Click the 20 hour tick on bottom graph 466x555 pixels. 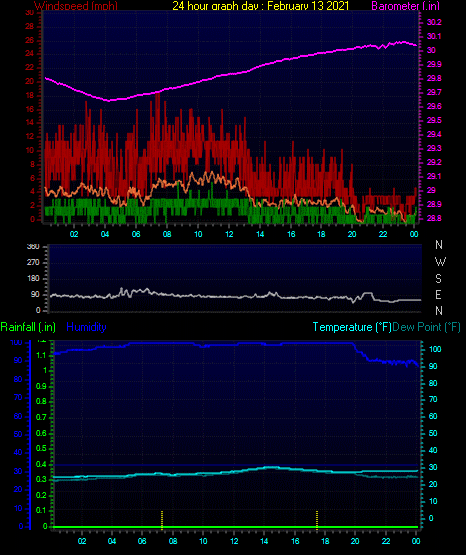pos(355,541)
